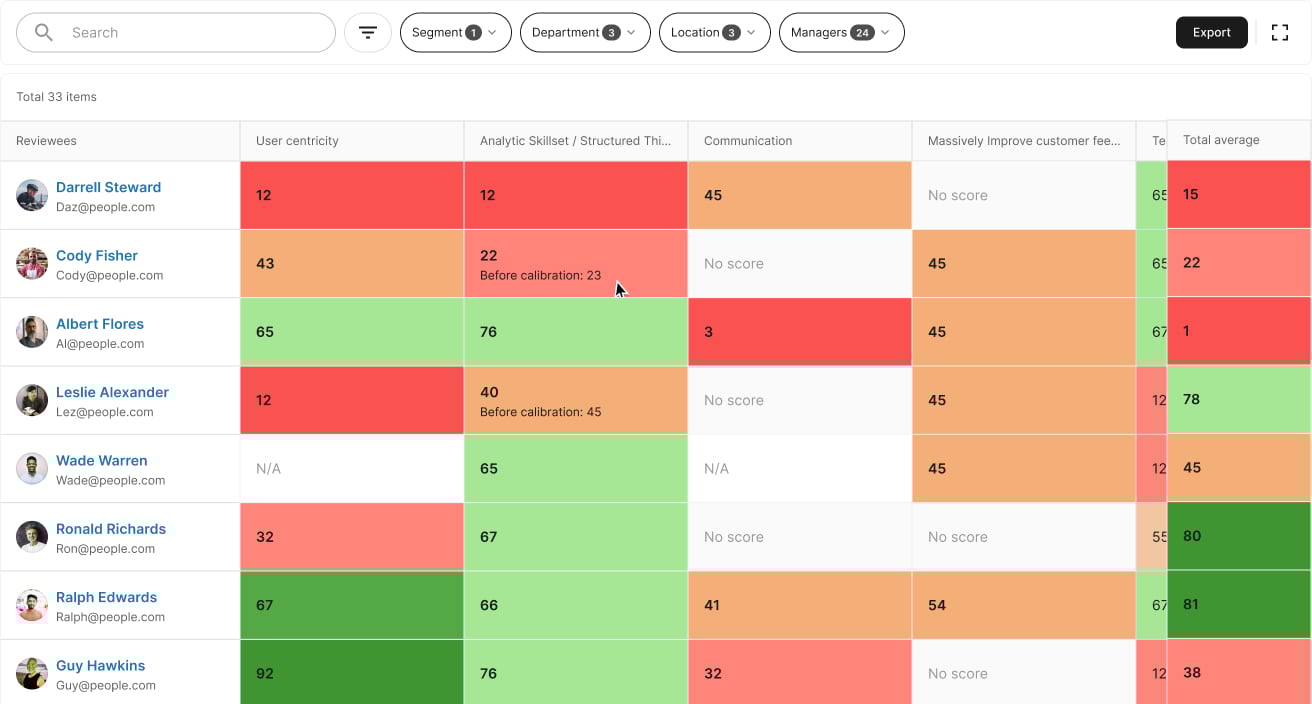1312x704 pixels.
Task: Click Cody Fisher's calibrated score of 22
Action: [x=575, y=263]
